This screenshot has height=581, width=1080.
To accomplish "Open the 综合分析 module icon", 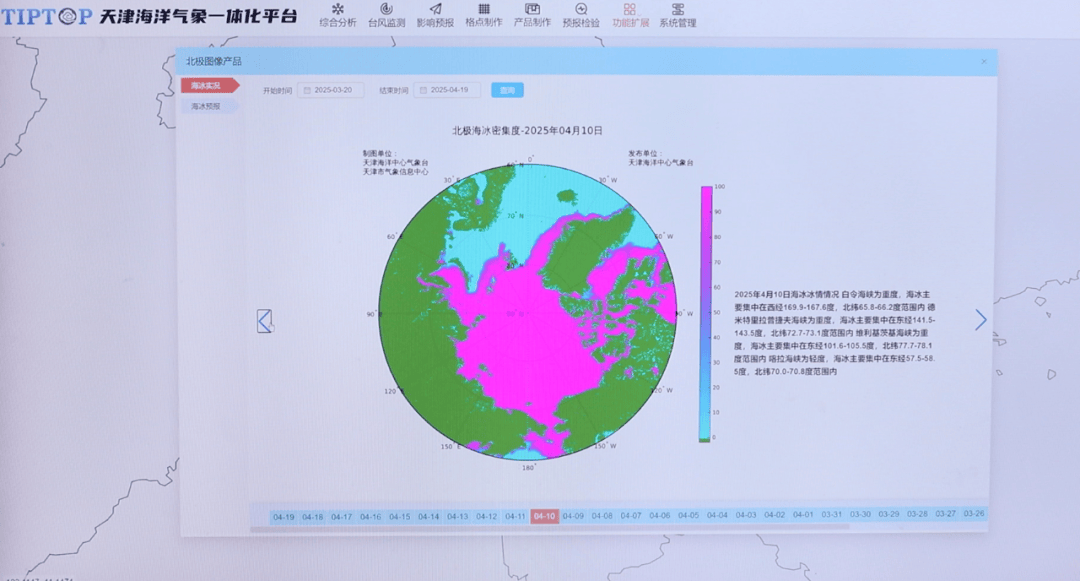I will (x=337, y=9).
